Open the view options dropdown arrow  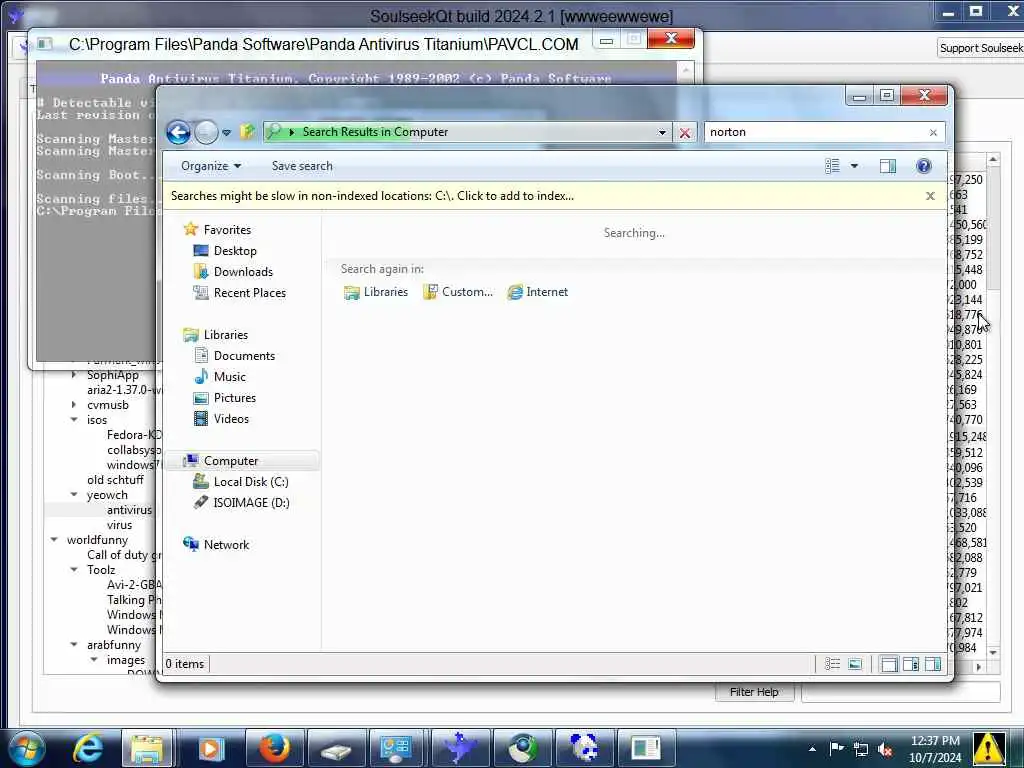pyautogui.click(x=854, y=166)
